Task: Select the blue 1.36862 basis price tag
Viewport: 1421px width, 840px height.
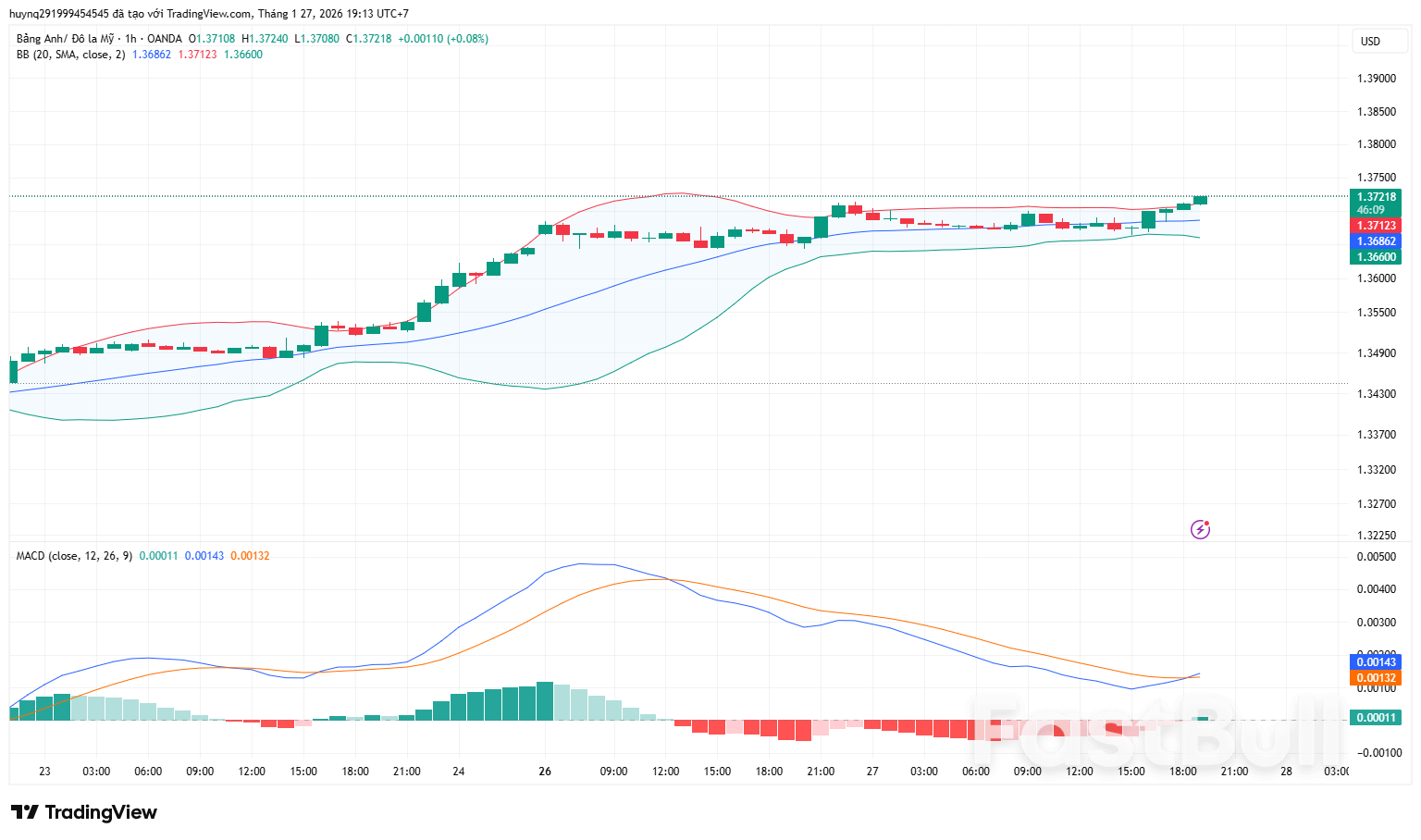Action: pyautogui.click(x=1376, y=241)
